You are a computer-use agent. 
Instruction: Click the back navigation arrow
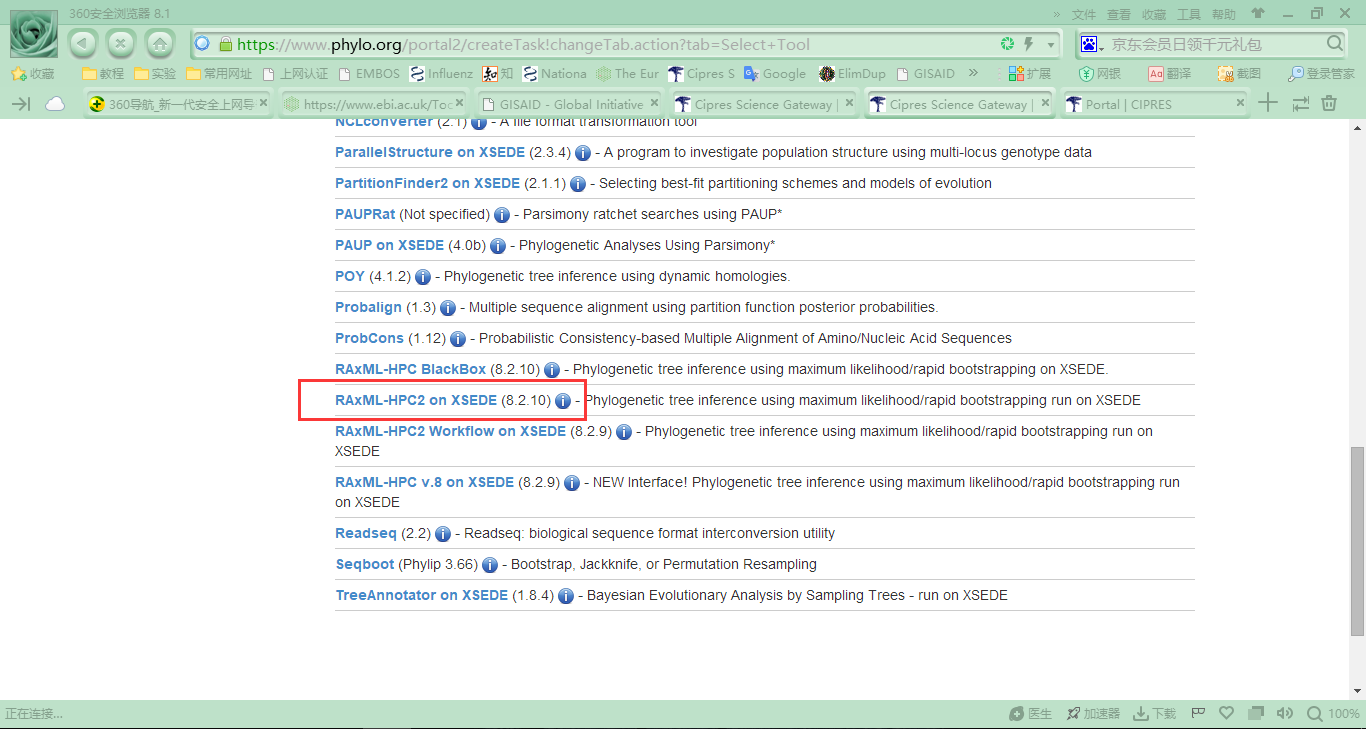(83, 44)
